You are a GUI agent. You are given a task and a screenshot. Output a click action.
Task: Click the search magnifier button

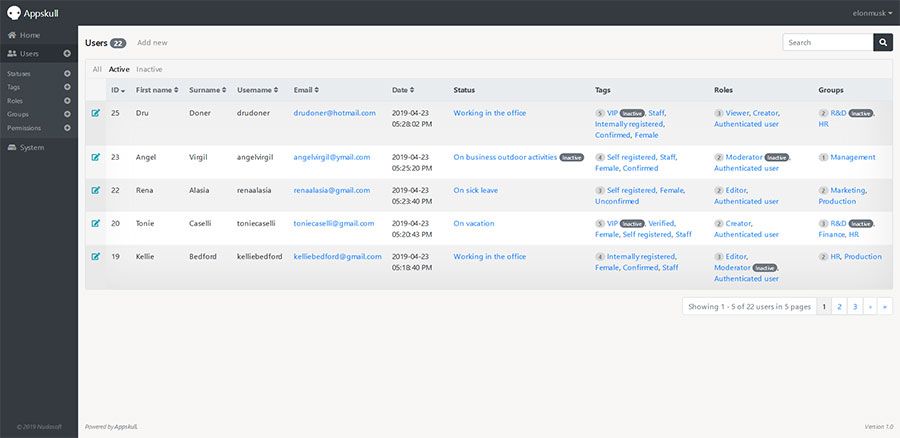pos(883,42)
